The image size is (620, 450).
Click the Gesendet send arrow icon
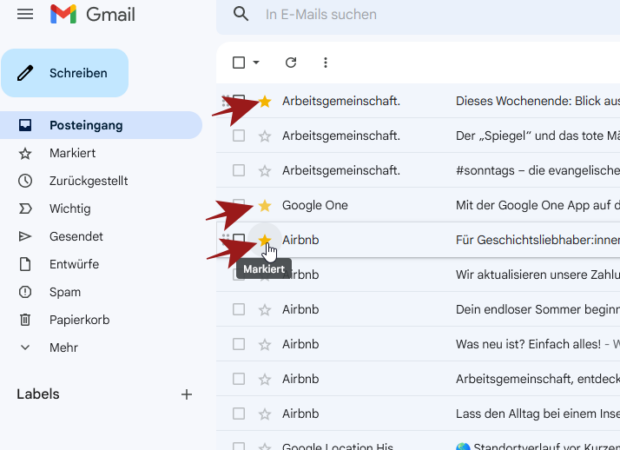(25, 236)
